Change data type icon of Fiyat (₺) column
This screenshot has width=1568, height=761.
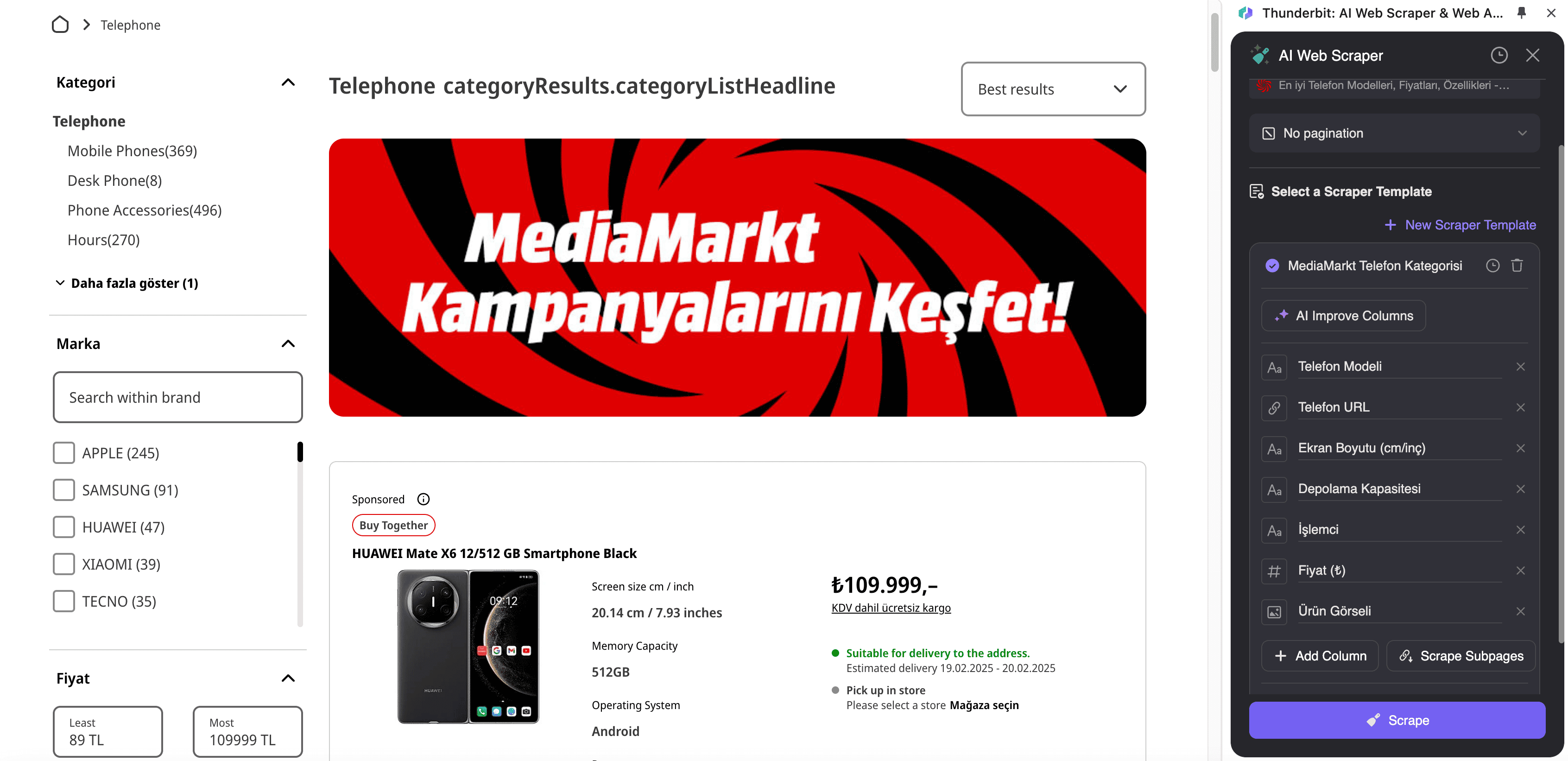[x=1274, y=571]
